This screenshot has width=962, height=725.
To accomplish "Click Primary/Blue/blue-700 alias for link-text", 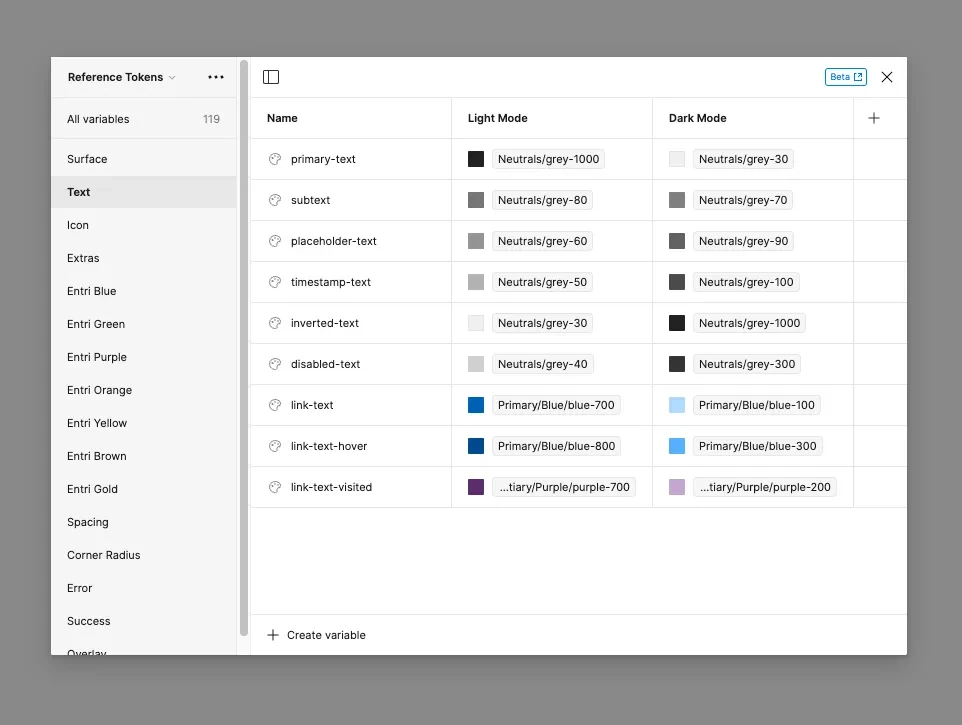I will click(556, 405).
